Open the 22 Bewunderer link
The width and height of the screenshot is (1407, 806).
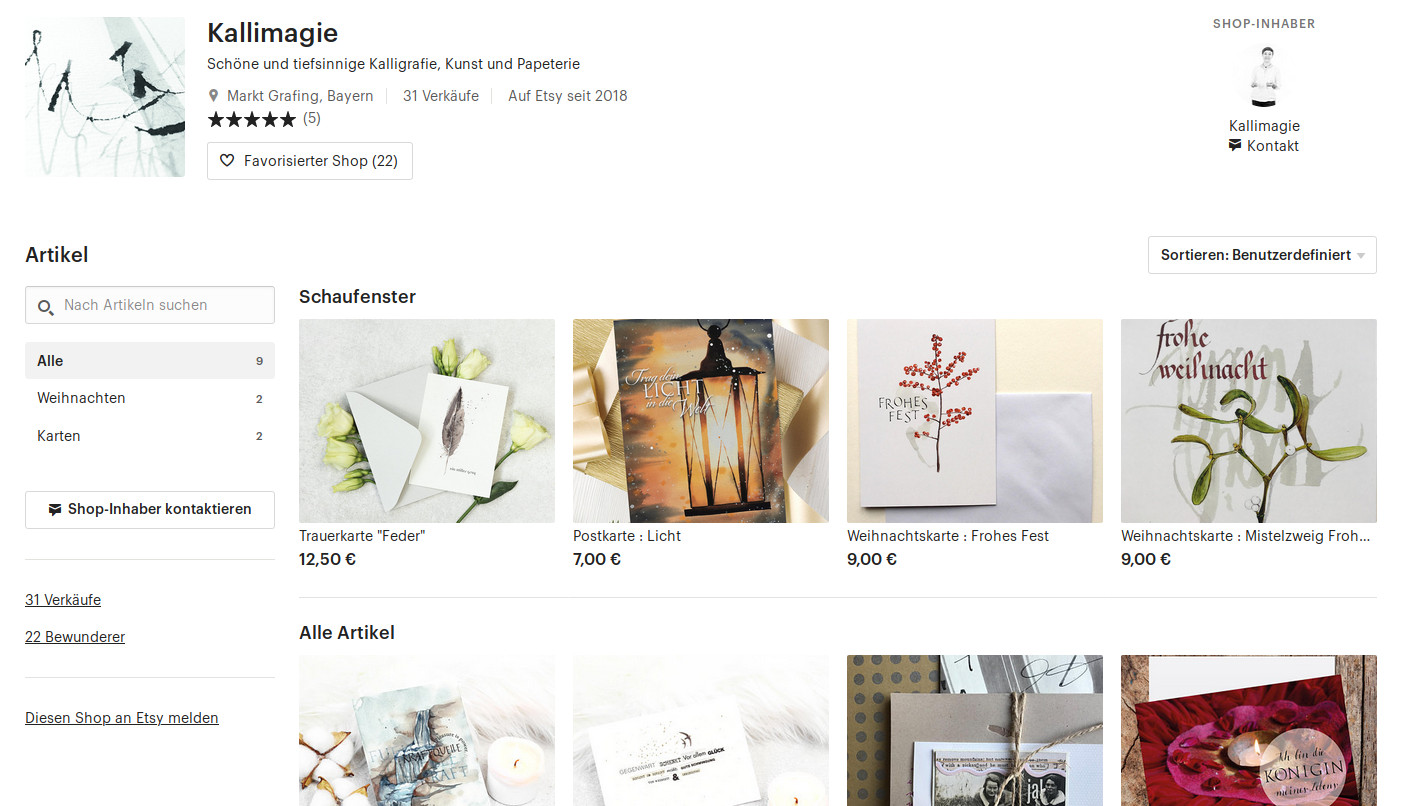click(75, 637)
